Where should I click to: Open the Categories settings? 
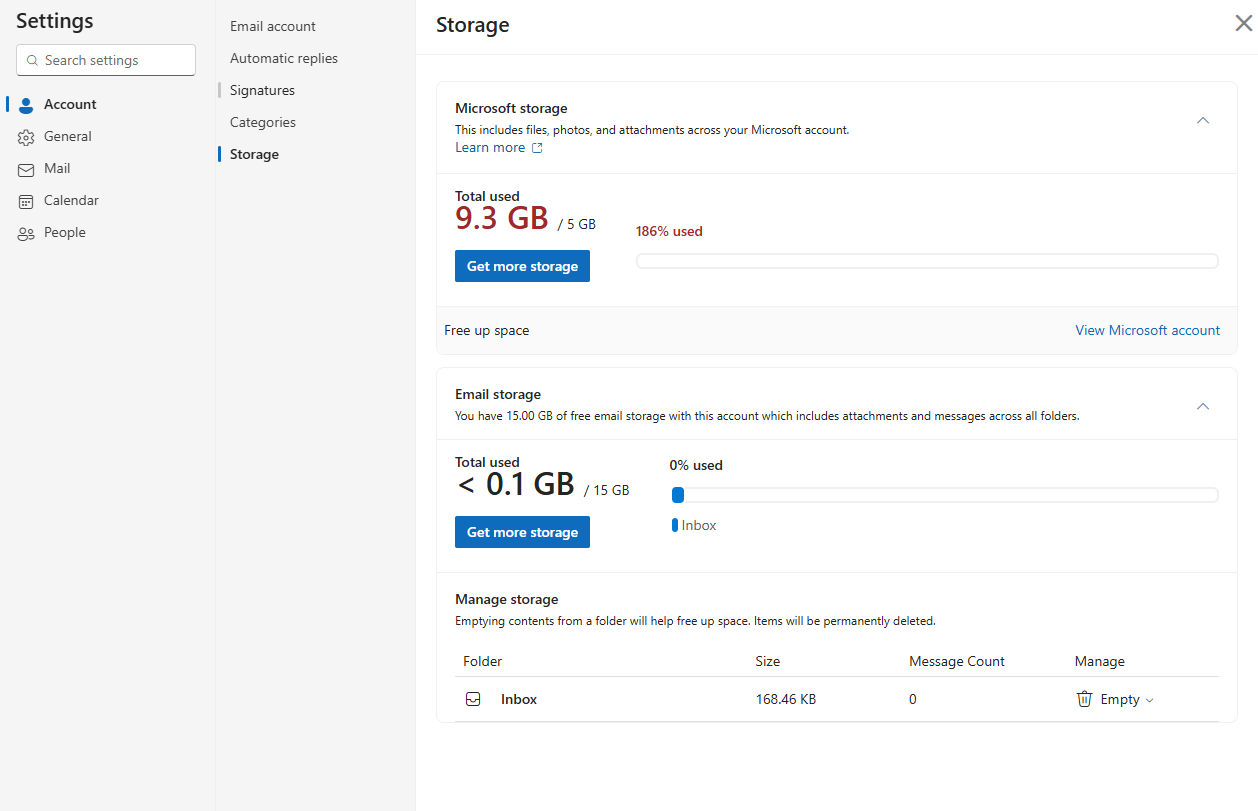click(263, 122)
